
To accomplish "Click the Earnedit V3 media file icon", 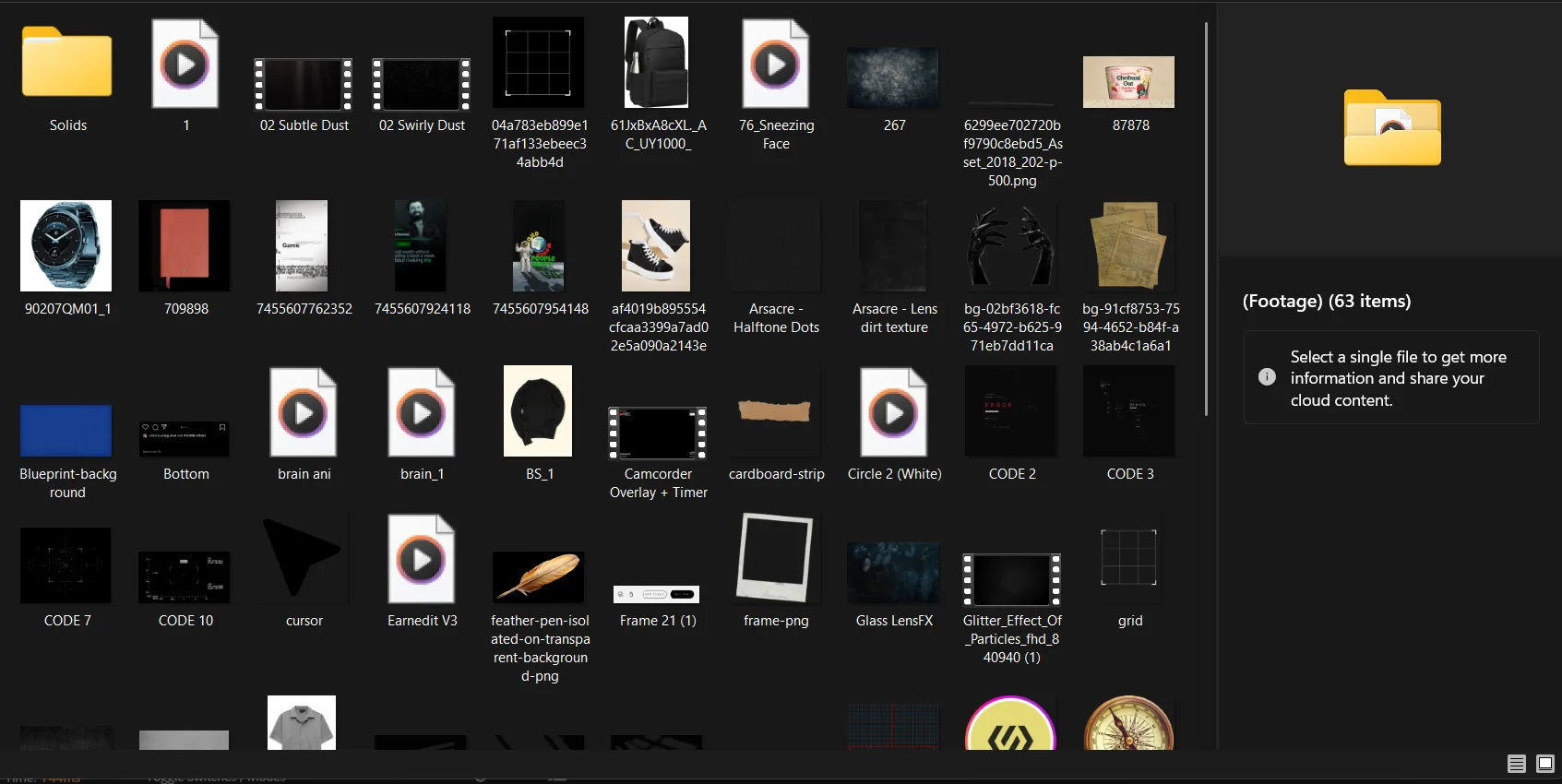I will (x=422, y=559).
